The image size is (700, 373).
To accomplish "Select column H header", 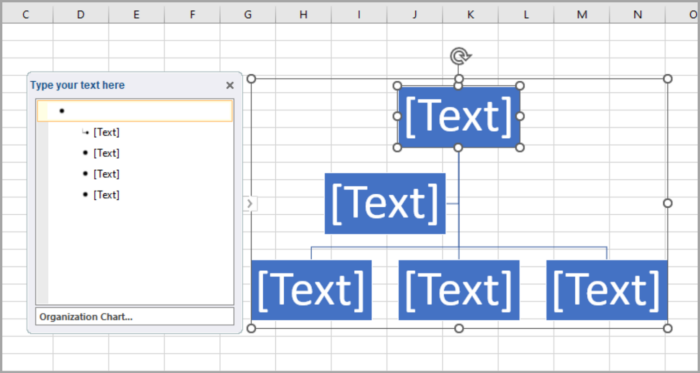I will [303, 15].
